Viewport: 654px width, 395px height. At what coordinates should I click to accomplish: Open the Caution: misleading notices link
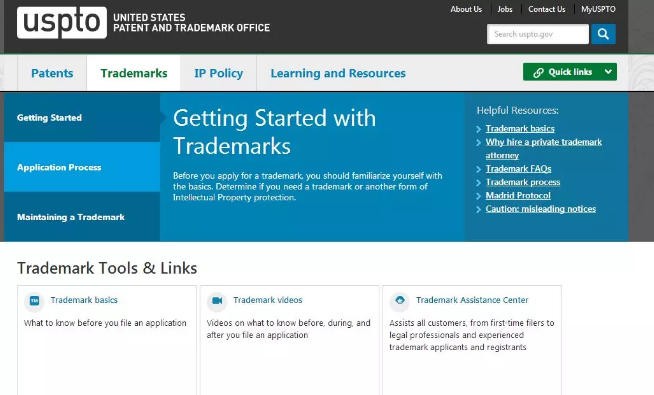point(541,209)
